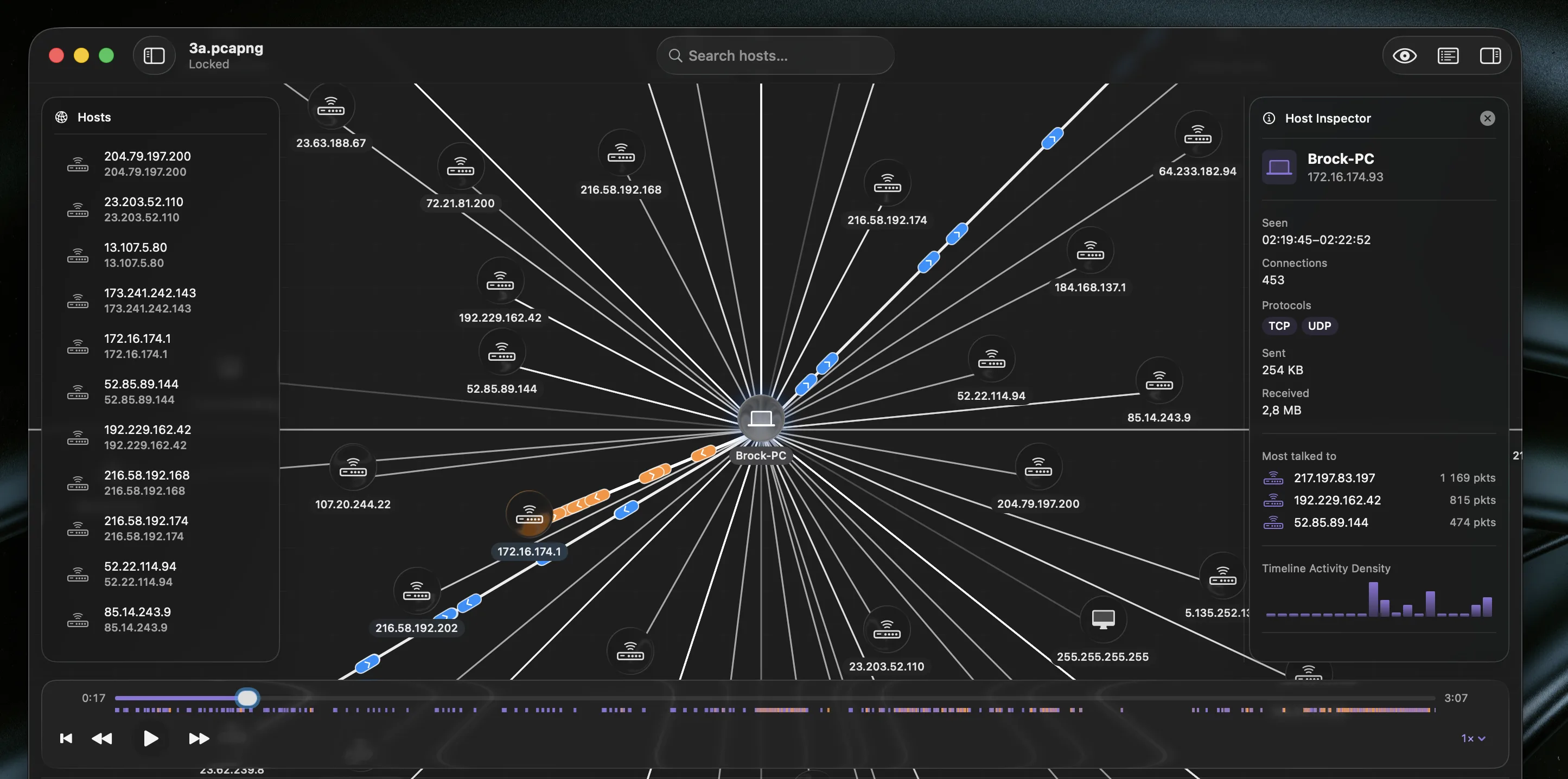1568x779 pixels.
Task: Select the 85.14.243.9 graph node
Action: [1159, 380]
